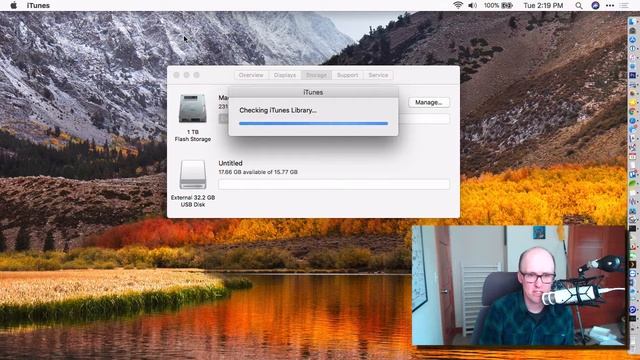The height and width of the screenshot is (360, 640).
Task: Open the Service tab
Action: [378, 75]
